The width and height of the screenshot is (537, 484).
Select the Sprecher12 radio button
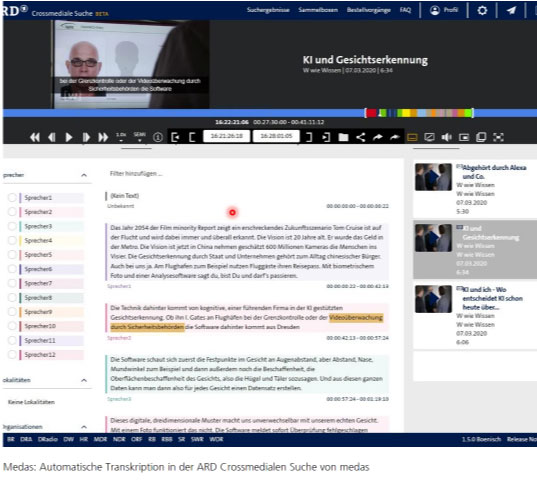tap(12, 355)
